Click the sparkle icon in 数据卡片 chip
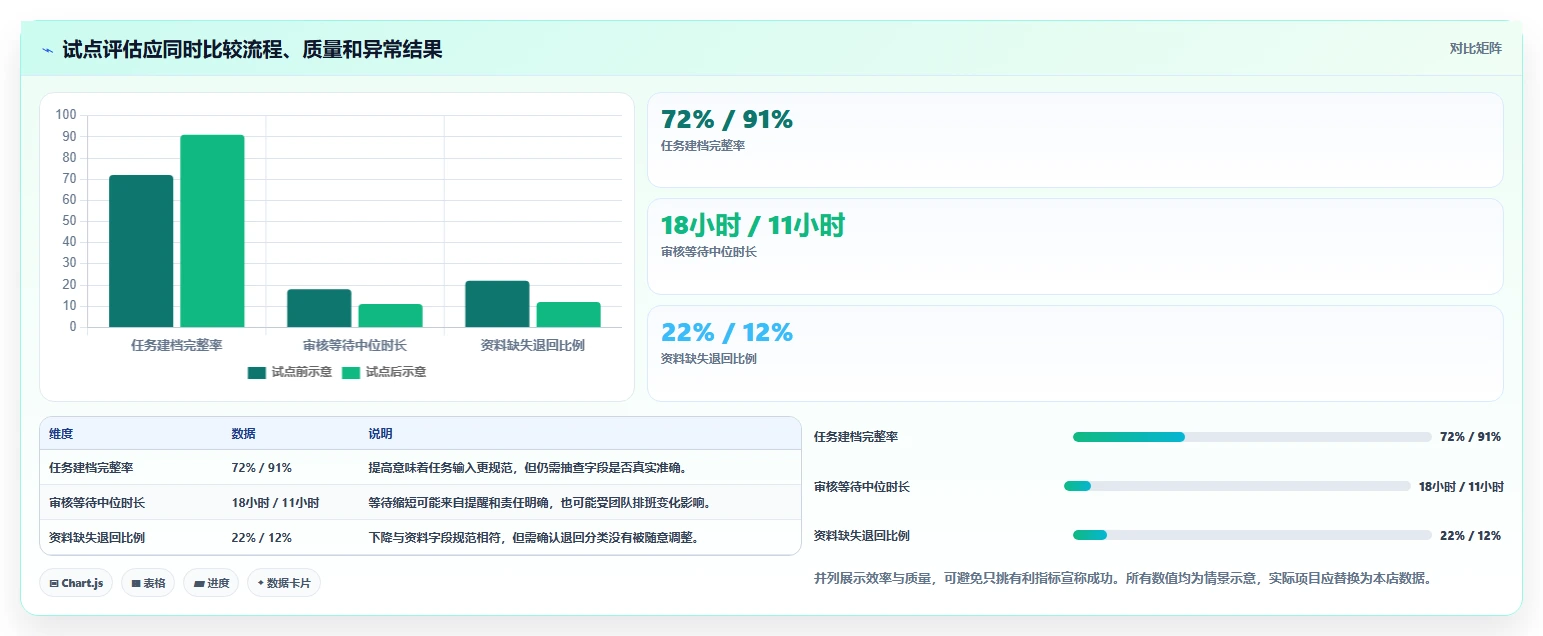Viewport: 1543px width, 636px height. tap(261, 583)
